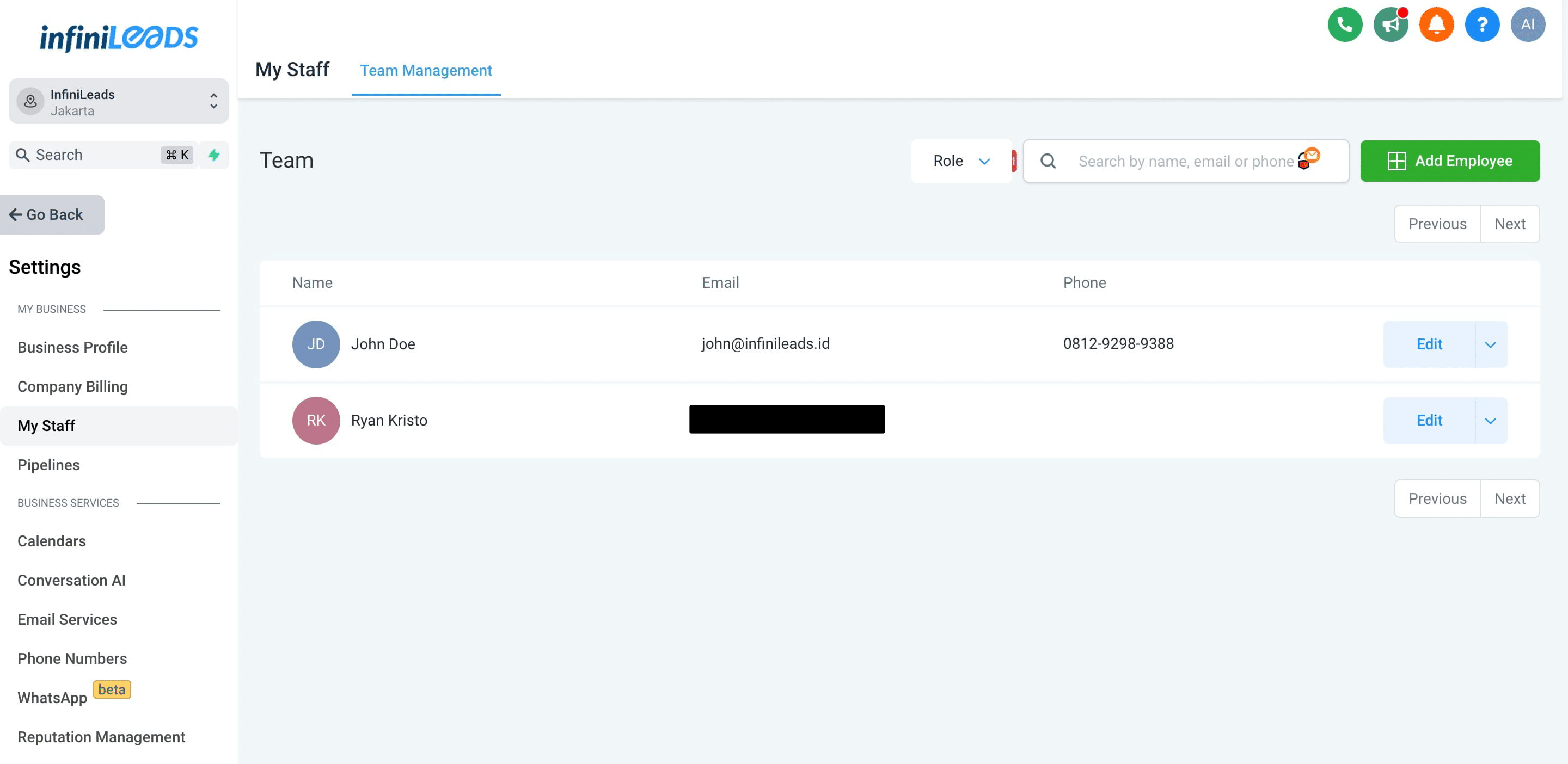Viewport: 1568px width, 764px height.
Task: Select the Team Management tab
Action: (426, 70)
